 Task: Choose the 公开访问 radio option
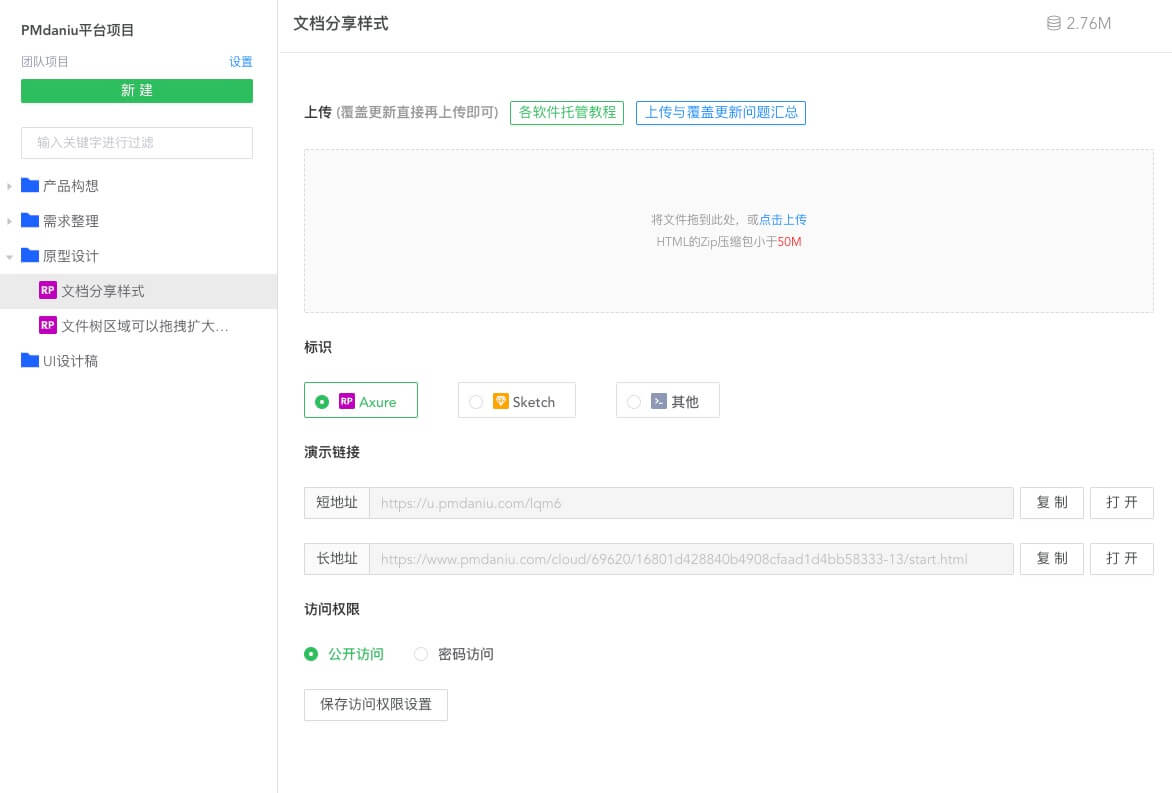click(x=311, y=654)
